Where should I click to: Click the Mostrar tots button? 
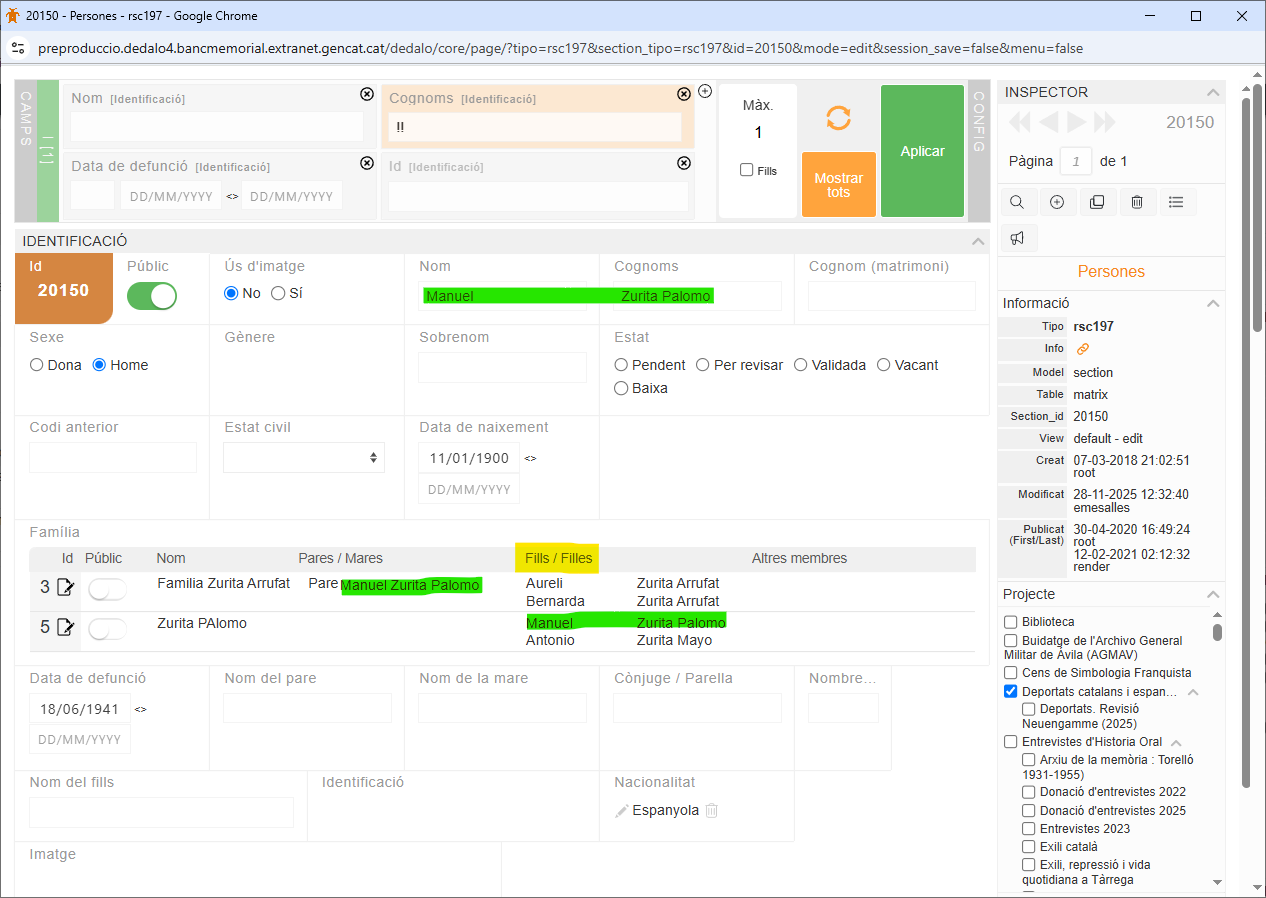tap(838, 185)
